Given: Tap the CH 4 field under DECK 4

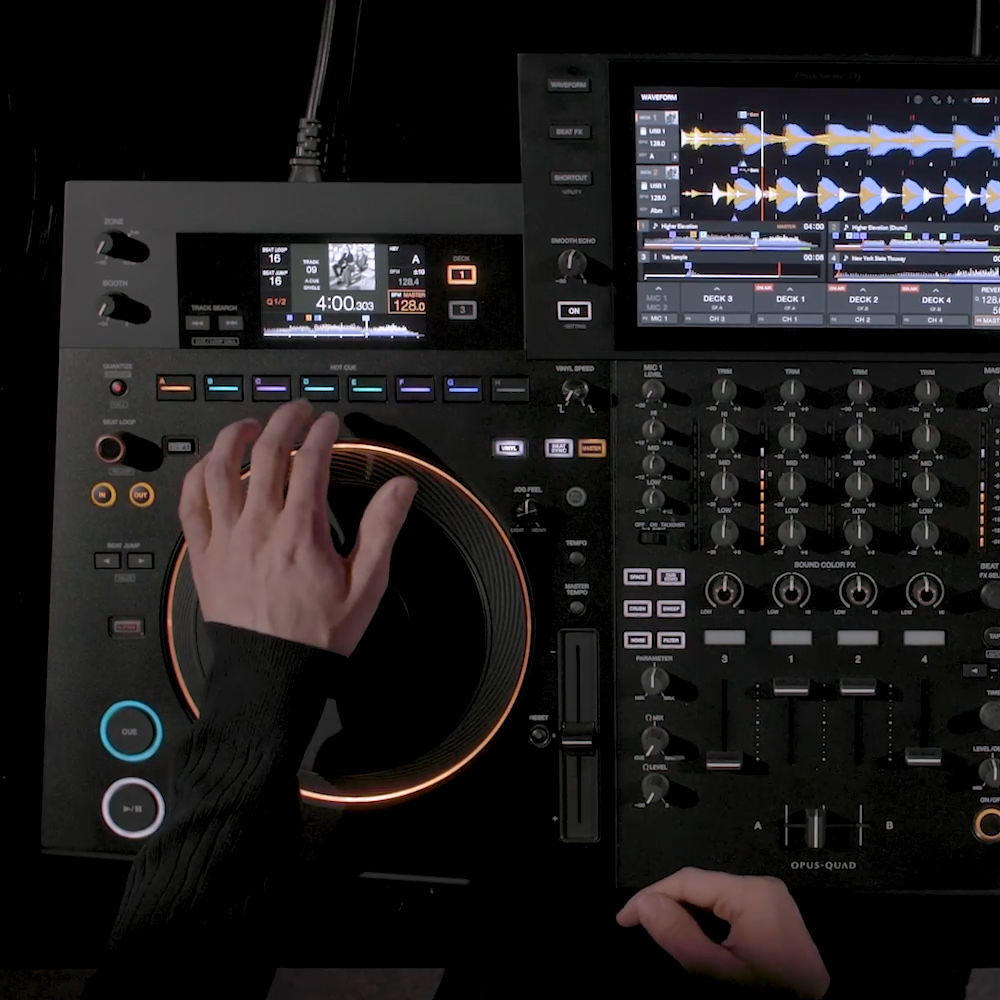Looking at the screenshot, I should point(936,320).
